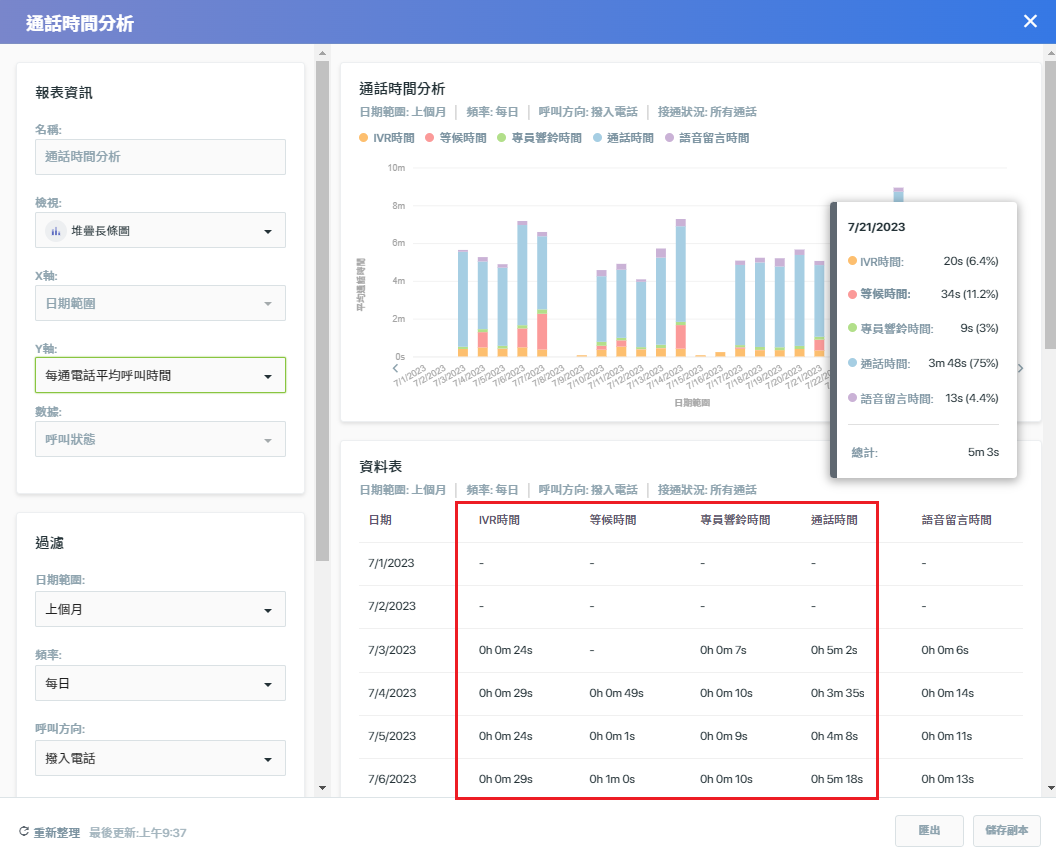Viewport: 1056px width, 864px height.
Task: Open the 數據 呼叫狀態 dropdown
Action: coord(160,439)
